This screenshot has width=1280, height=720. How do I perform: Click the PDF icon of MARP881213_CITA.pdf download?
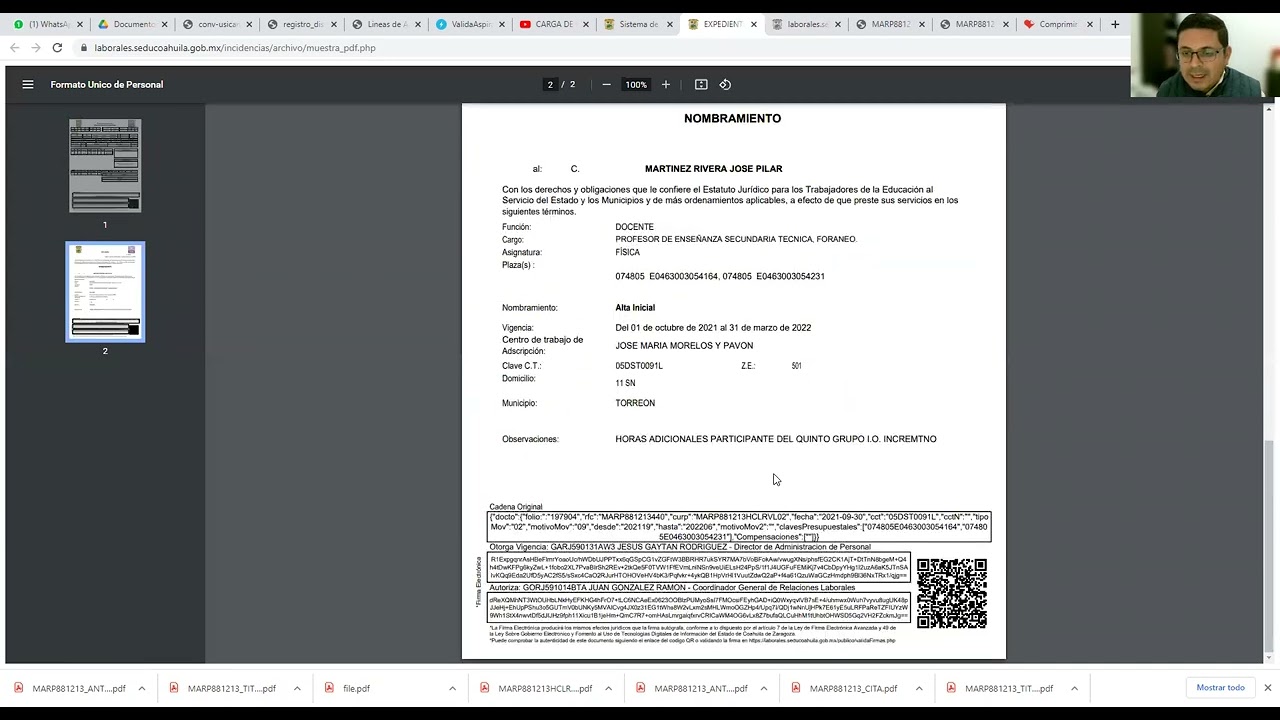click(x=796, y=688)
